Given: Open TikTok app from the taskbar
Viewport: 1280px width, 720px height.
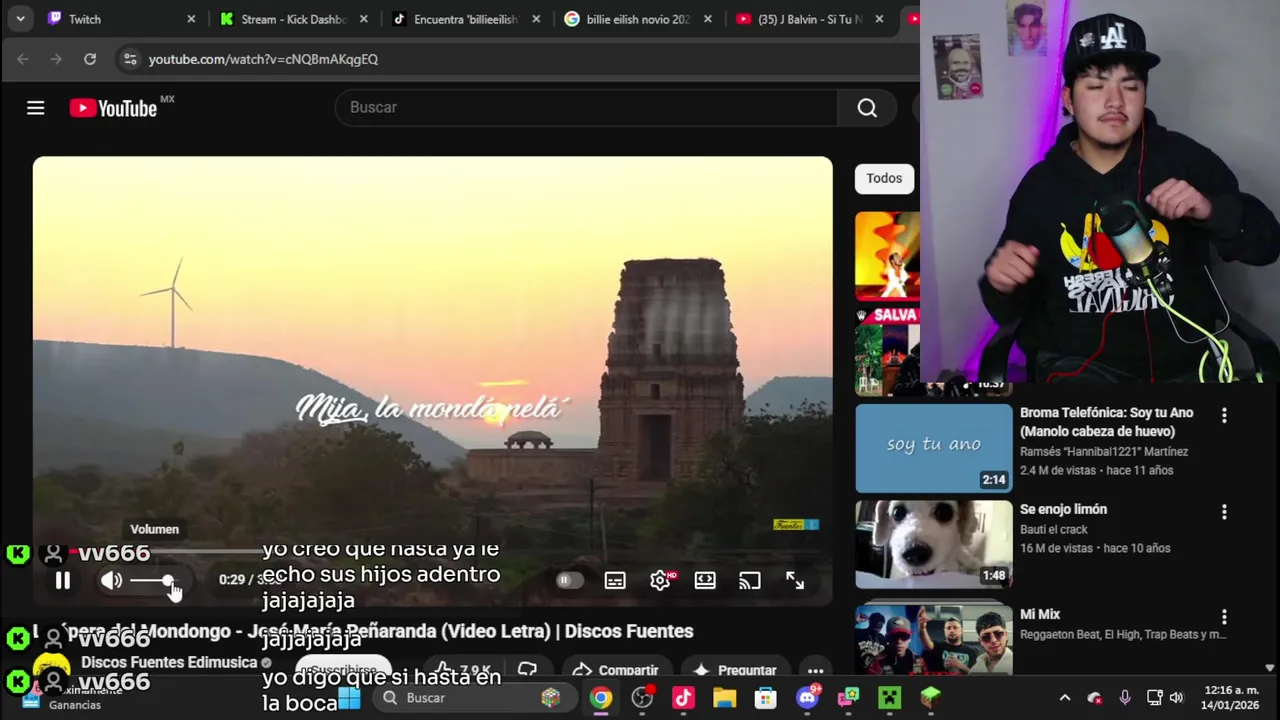Looking at the screenshot, I should 683,698.
